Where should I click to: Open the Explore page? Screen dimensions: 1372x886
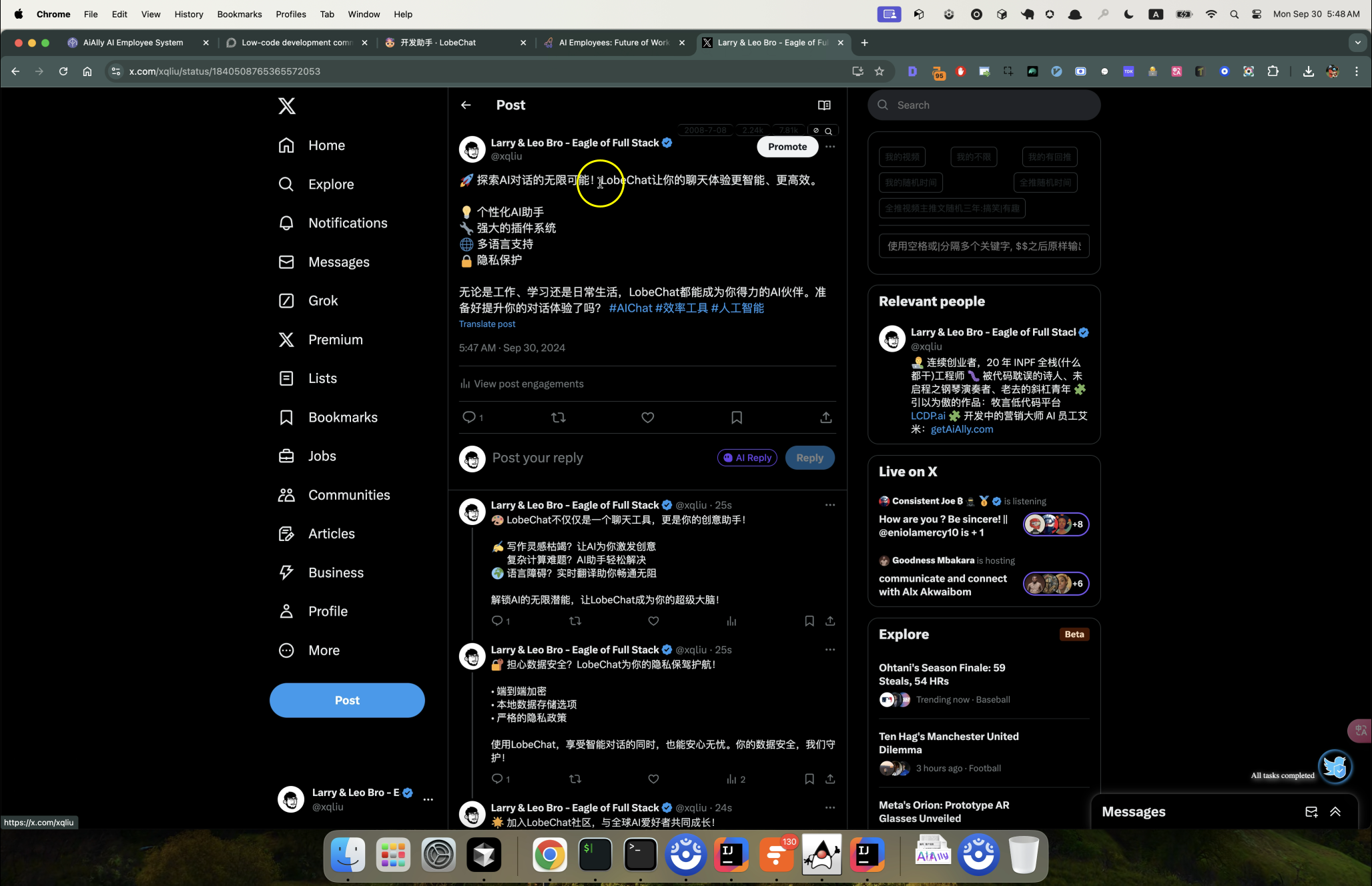(316, 184)
